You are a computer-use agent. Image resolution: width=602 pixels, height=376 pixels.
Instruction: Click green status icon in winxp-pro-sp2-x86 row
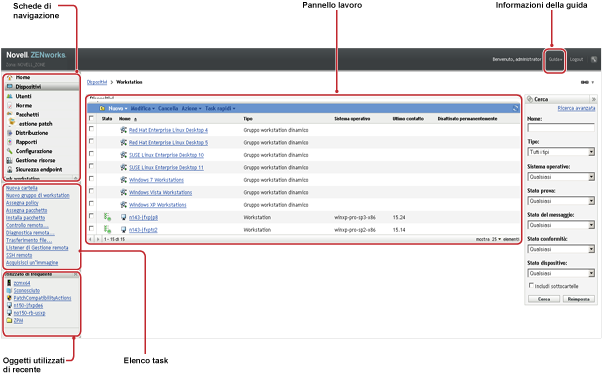108,230
